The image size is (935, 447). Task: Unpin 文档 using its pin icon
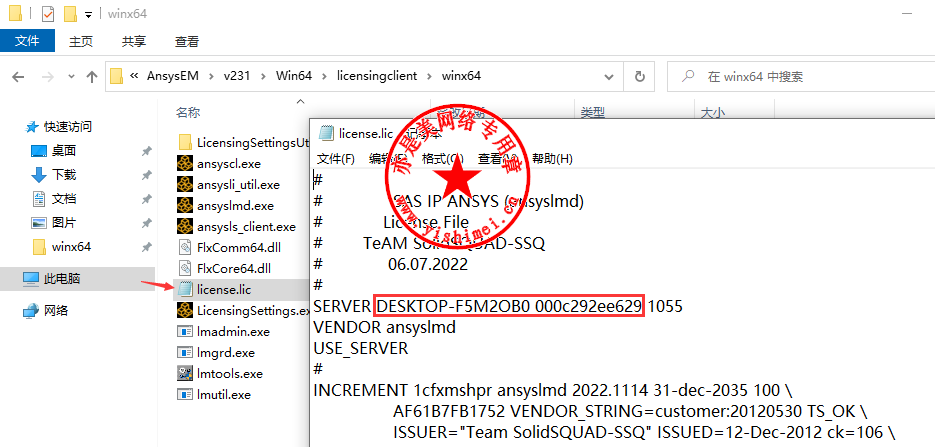click(x=146, y=199)
